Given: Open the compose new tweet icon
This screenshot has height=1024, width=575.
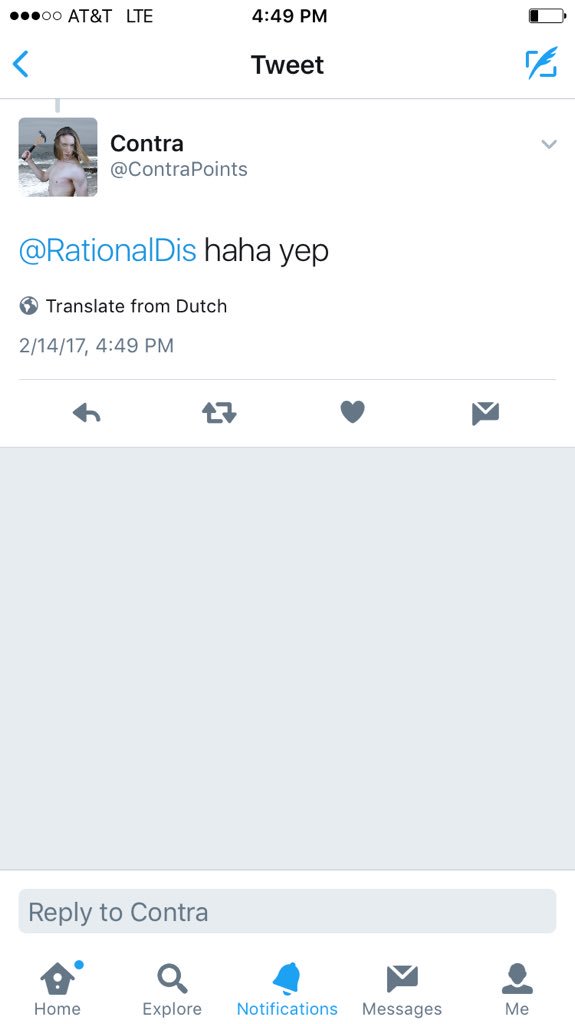Looking at the screenshot, I should coord(542,63).
